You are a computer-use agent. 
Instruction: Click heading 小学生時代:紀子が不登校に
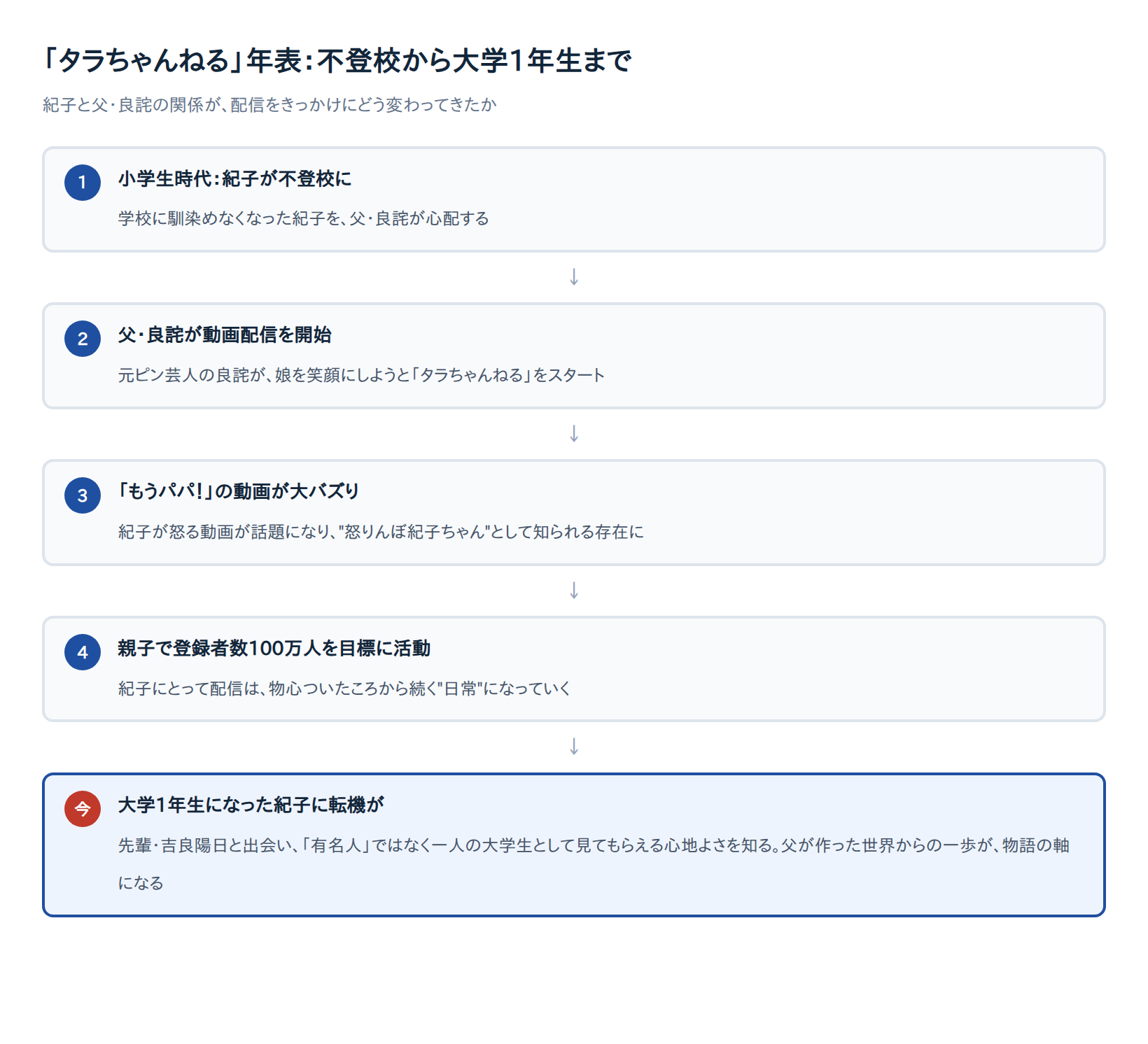tap(234, 179)
